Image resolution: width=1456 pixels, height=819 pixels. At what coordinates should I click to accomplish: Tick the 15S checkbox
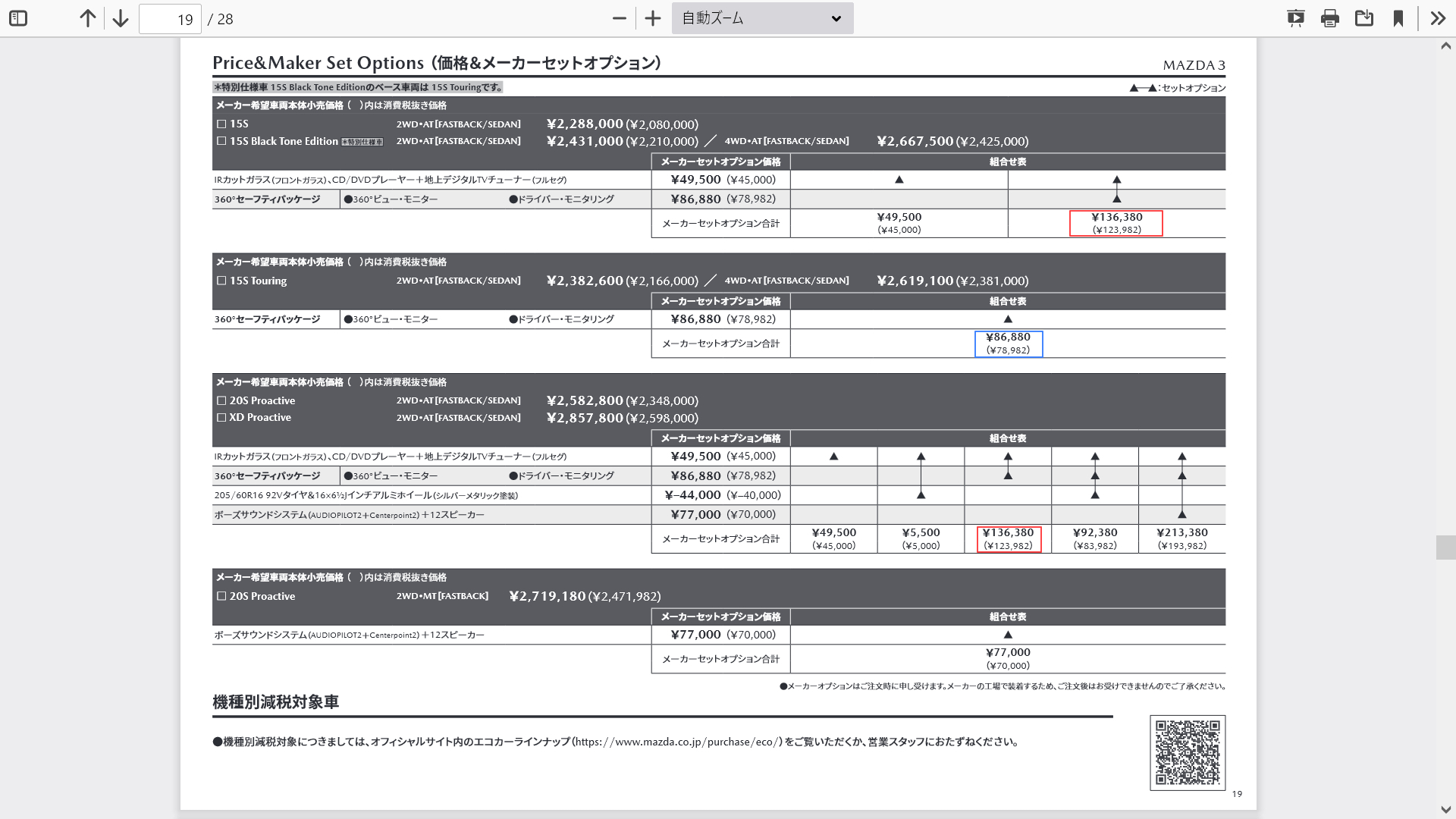click(x=222, y=124)
